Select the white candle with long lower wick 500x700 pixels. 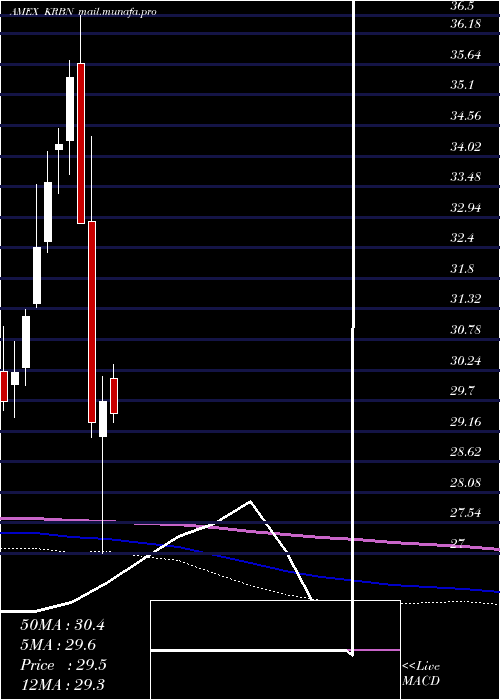(103, 419)
